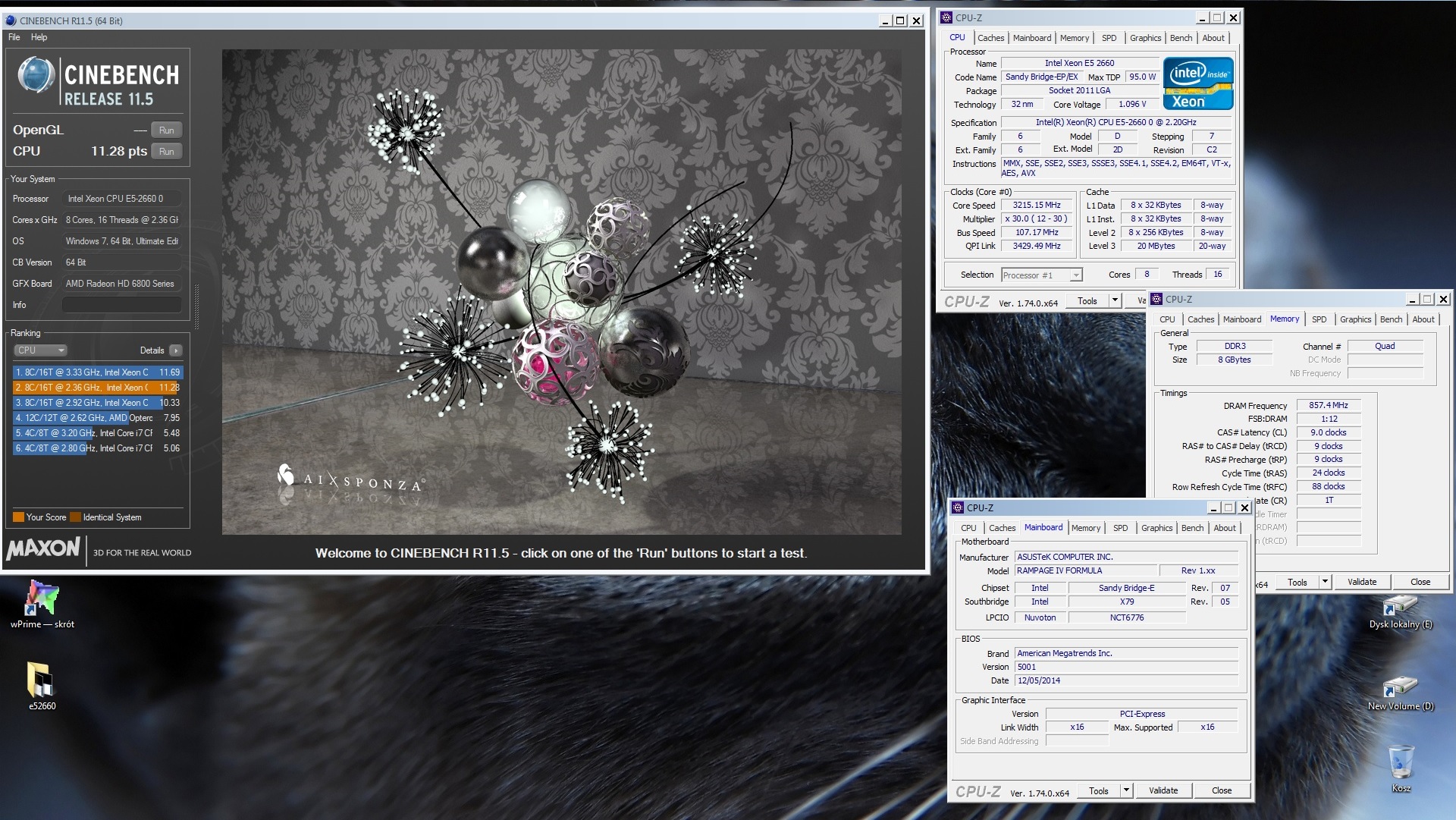Image resolution: width=1456 pixels, height=820 pixels.
Task: Select ranking entry 12C/12T AMD Opteron
Action: [98, 418]
